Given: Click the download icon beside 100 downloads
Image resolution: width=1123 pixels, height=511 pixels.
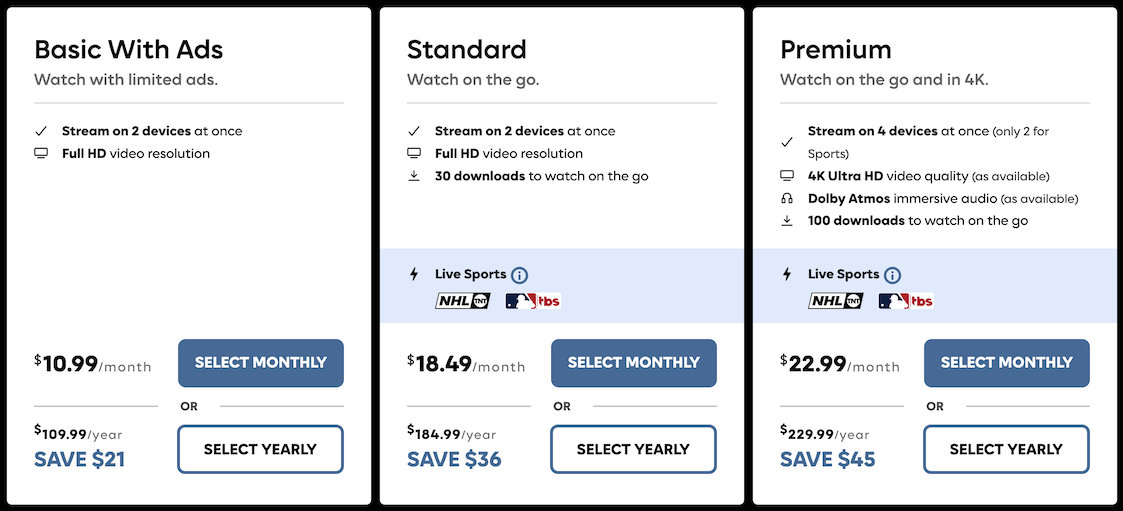Looking at the screenshot, I should coord(787,220).
